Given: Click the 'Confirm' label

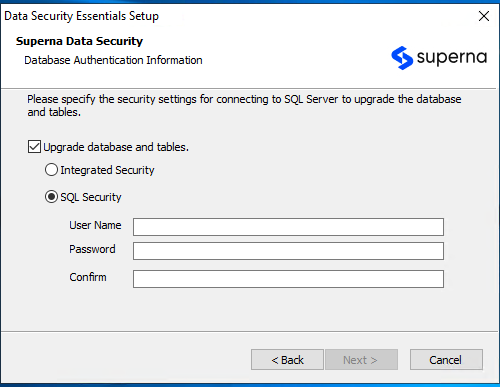Looking at the screenshot, I should pyautogui.click(x=88, y=277).
